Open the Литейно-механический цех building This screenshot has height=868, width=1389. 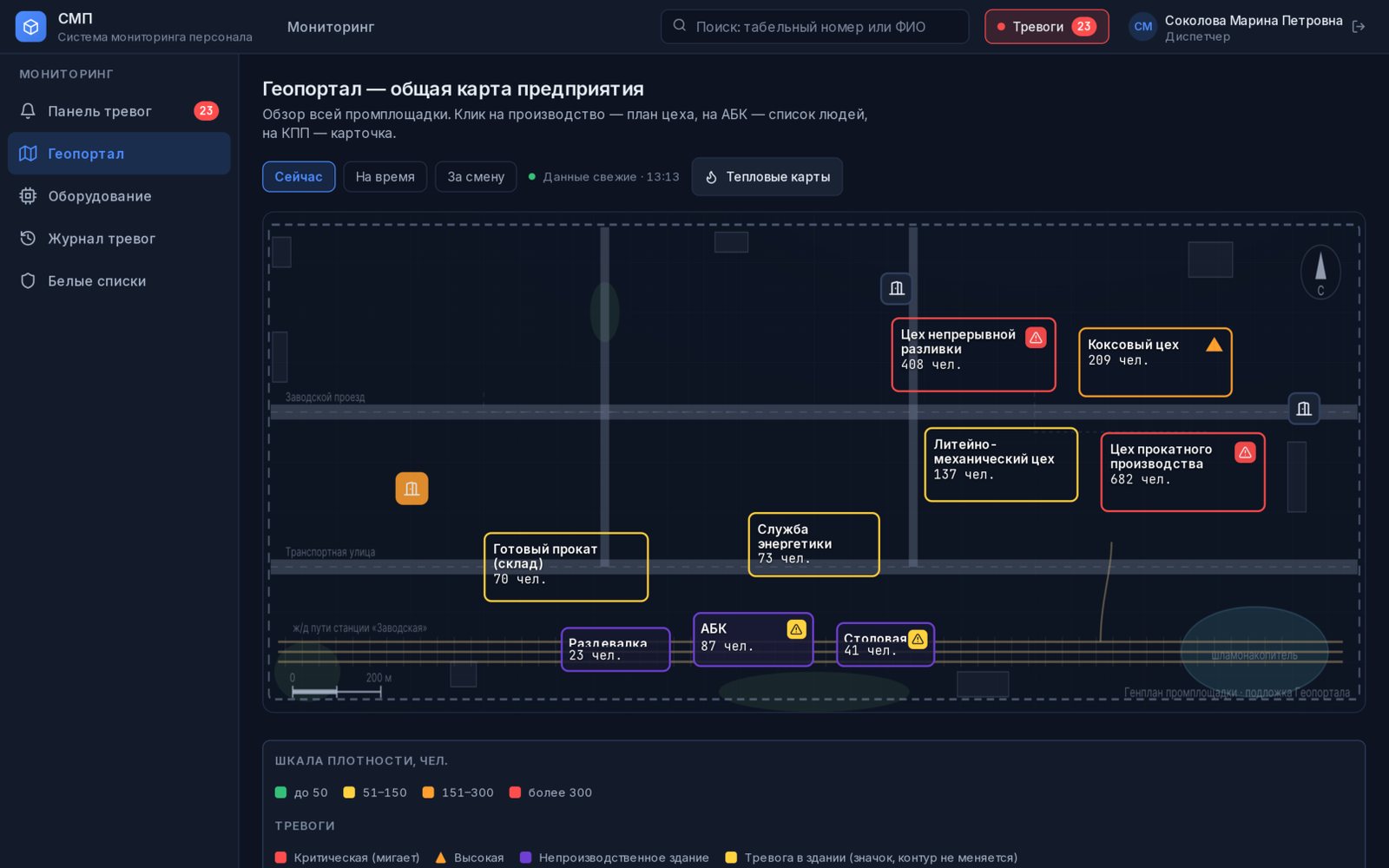coord(1001,464)
